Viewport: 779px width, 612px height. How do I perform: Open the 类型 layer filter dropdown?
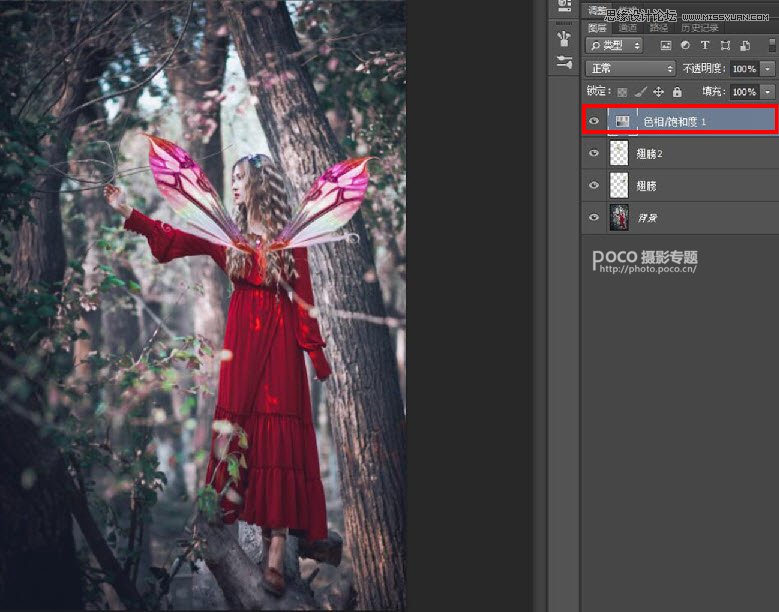[x=614, y=46]
